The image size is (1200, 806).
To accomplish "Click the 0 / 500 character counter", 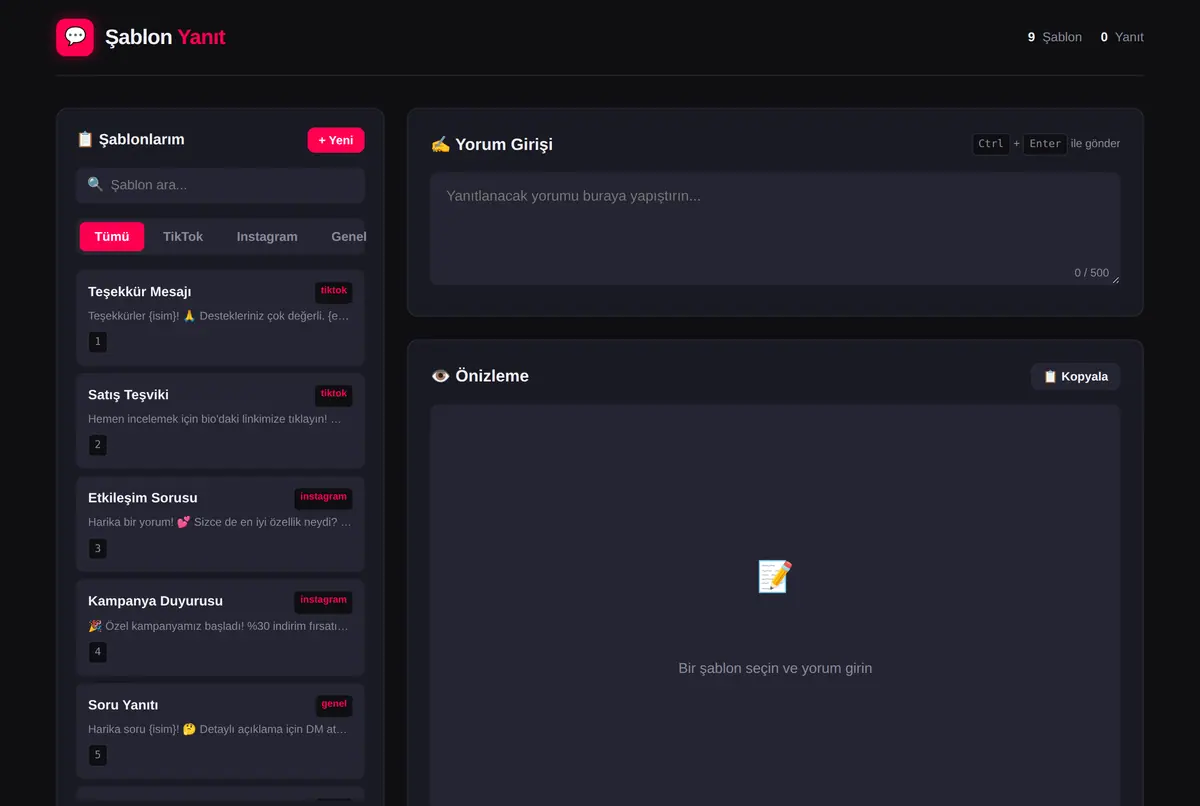I will tap(1092, 273).
